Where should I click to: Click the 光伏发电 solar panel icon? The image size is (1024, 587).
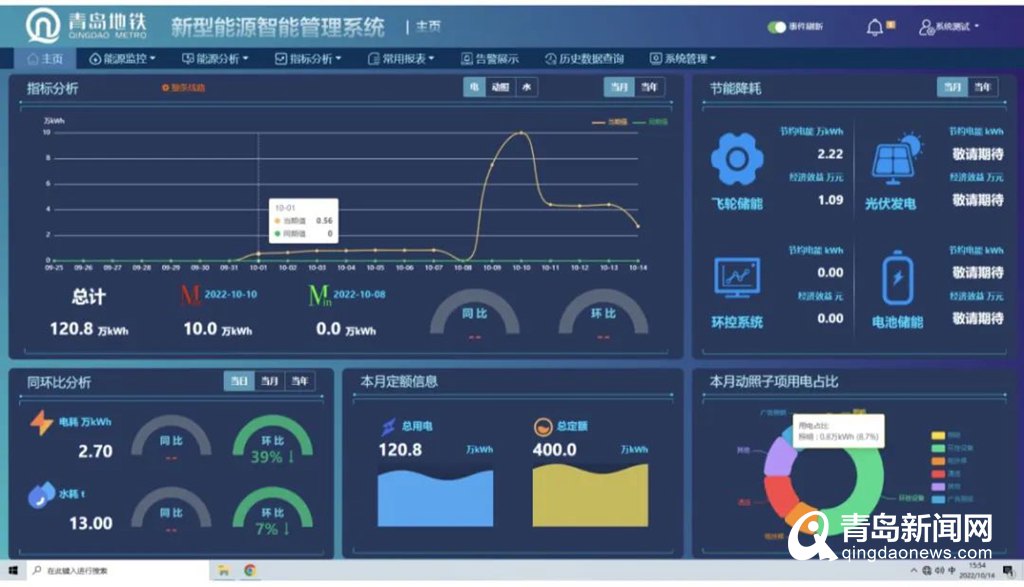(x=895, y=158)
